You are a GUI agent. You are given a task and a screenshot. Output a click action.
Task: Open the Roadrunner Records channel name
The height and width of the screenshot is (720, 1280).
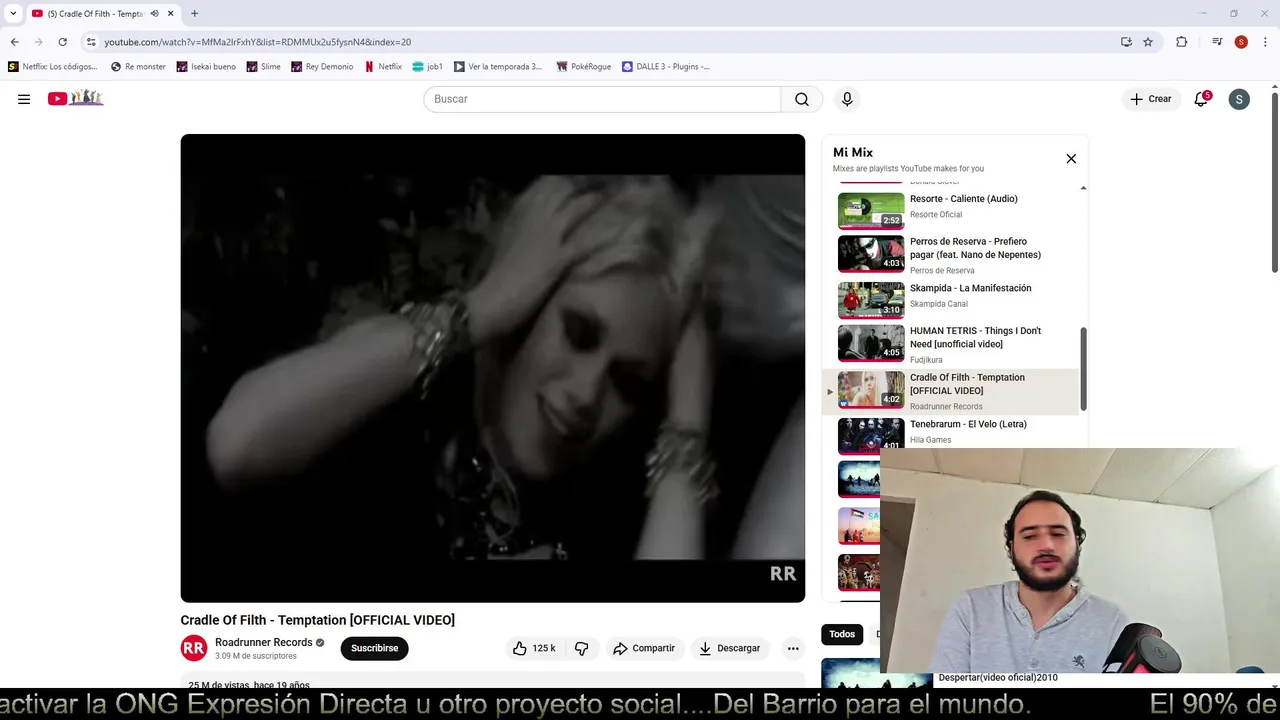point(264,642)
